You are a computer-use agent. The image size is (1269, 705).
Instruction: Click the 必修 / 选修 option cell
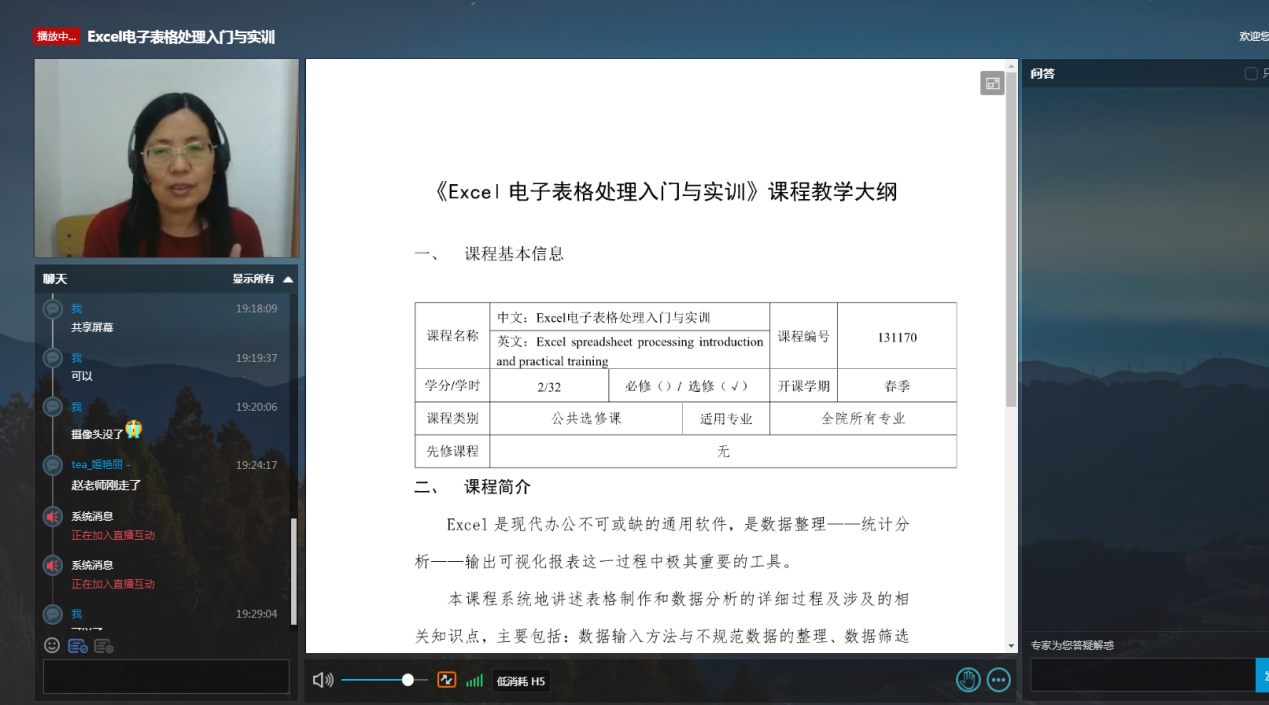pyautogui.click(x=687, y=386)
